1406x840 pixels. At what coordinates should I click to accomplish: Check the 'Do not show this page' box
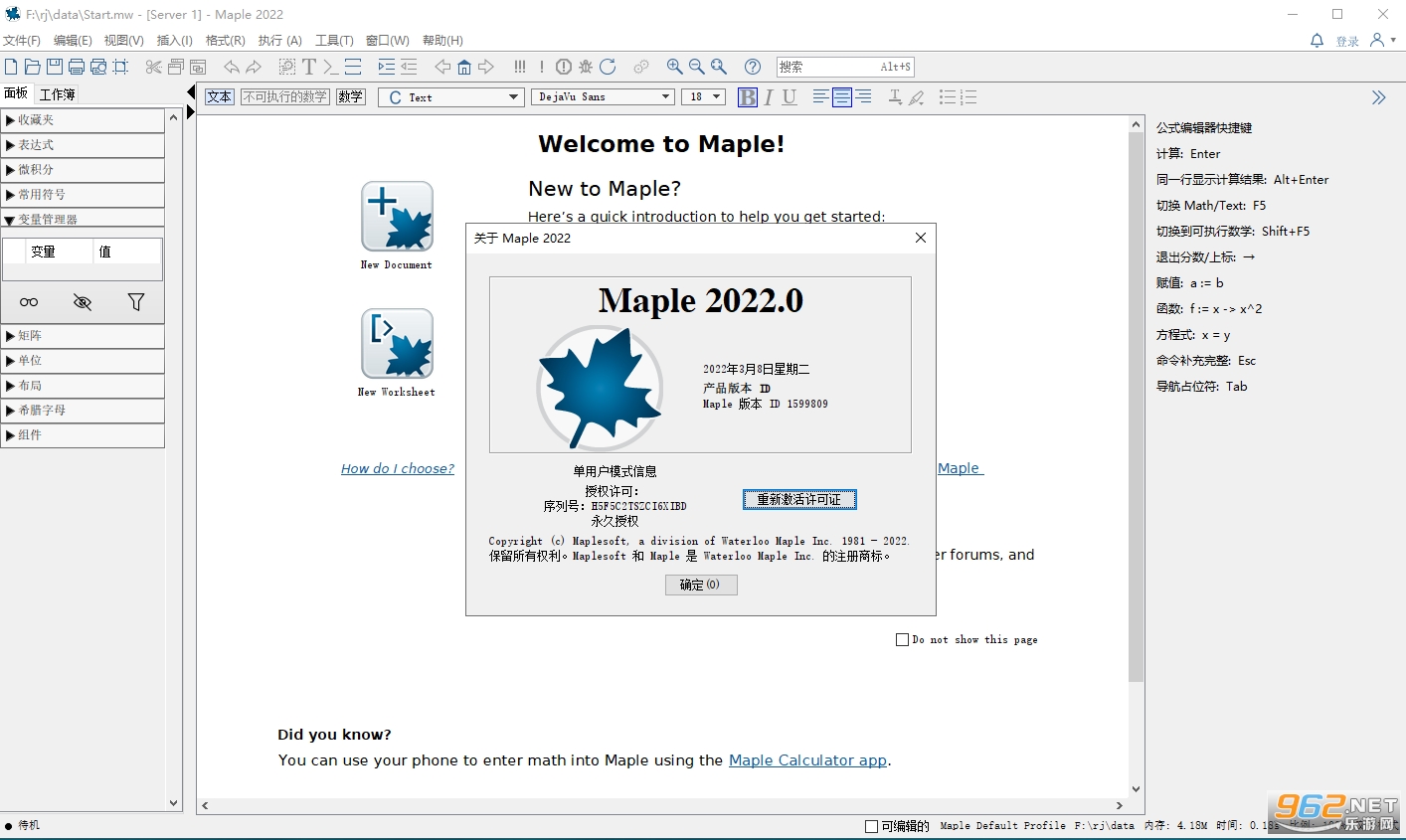point(902,640)
